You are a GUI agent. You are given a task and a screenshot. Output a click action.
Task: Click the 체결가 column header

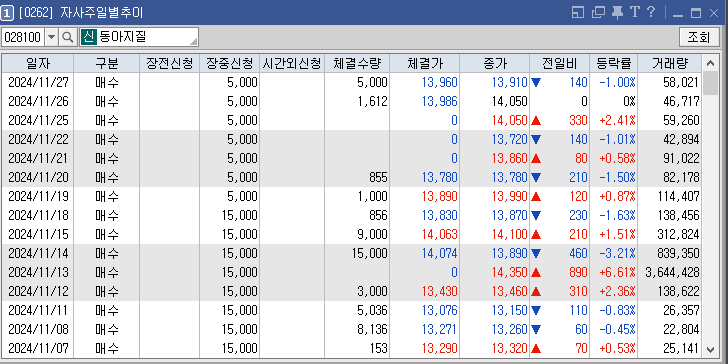424,63
